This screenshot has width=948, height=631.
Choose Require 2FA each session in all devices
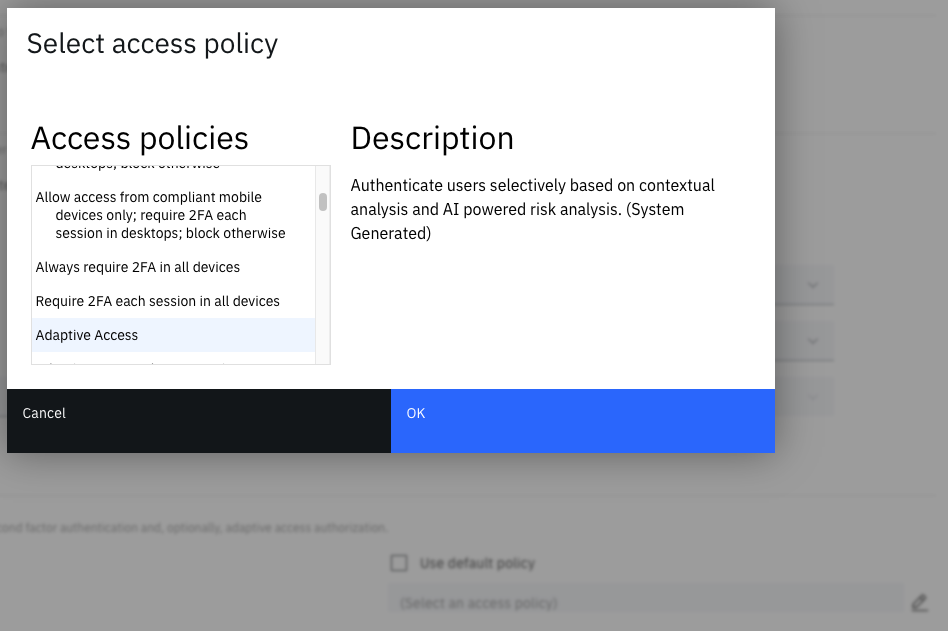(174, 301)
